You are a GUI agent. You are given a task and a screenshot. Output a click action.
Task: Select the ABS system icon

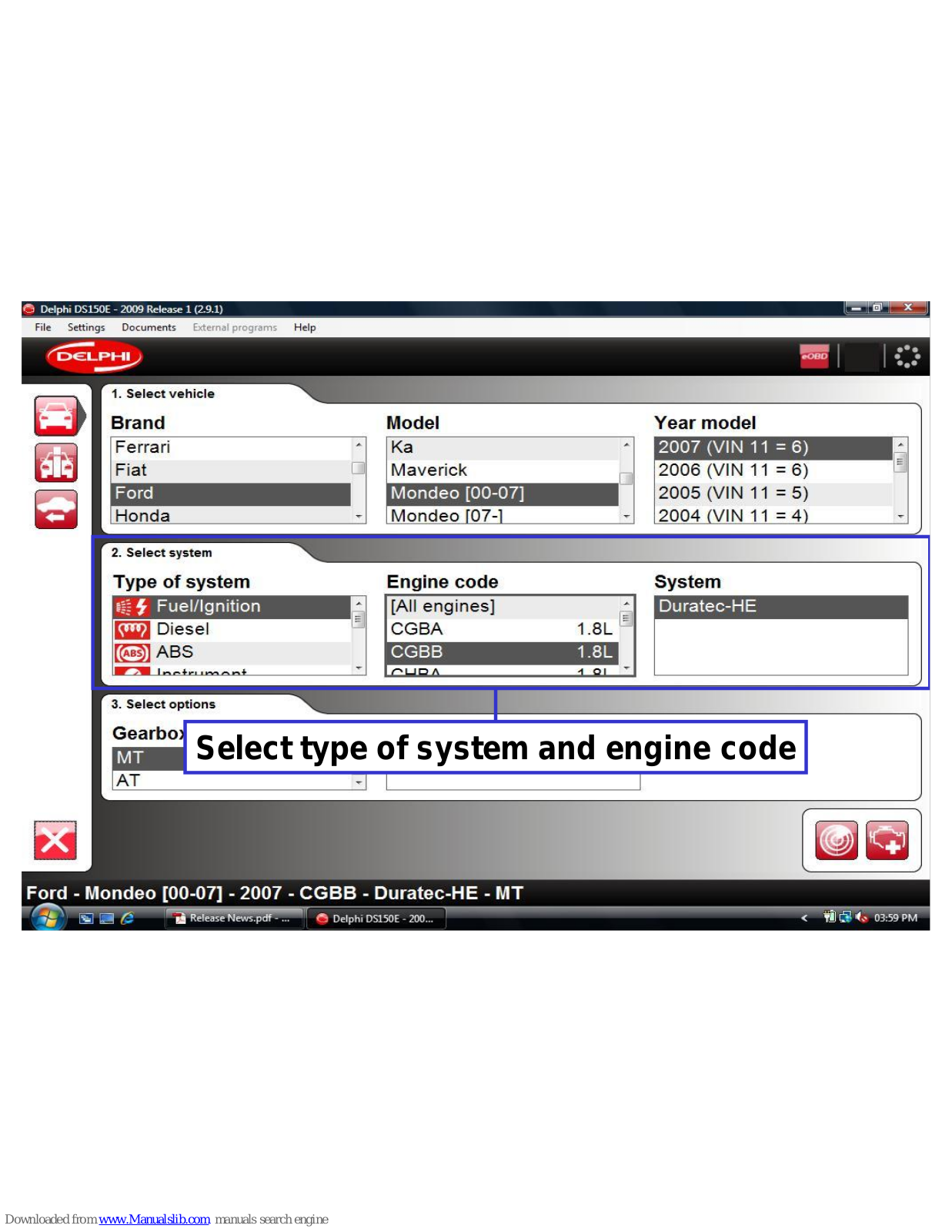click(x=132, y=653)
